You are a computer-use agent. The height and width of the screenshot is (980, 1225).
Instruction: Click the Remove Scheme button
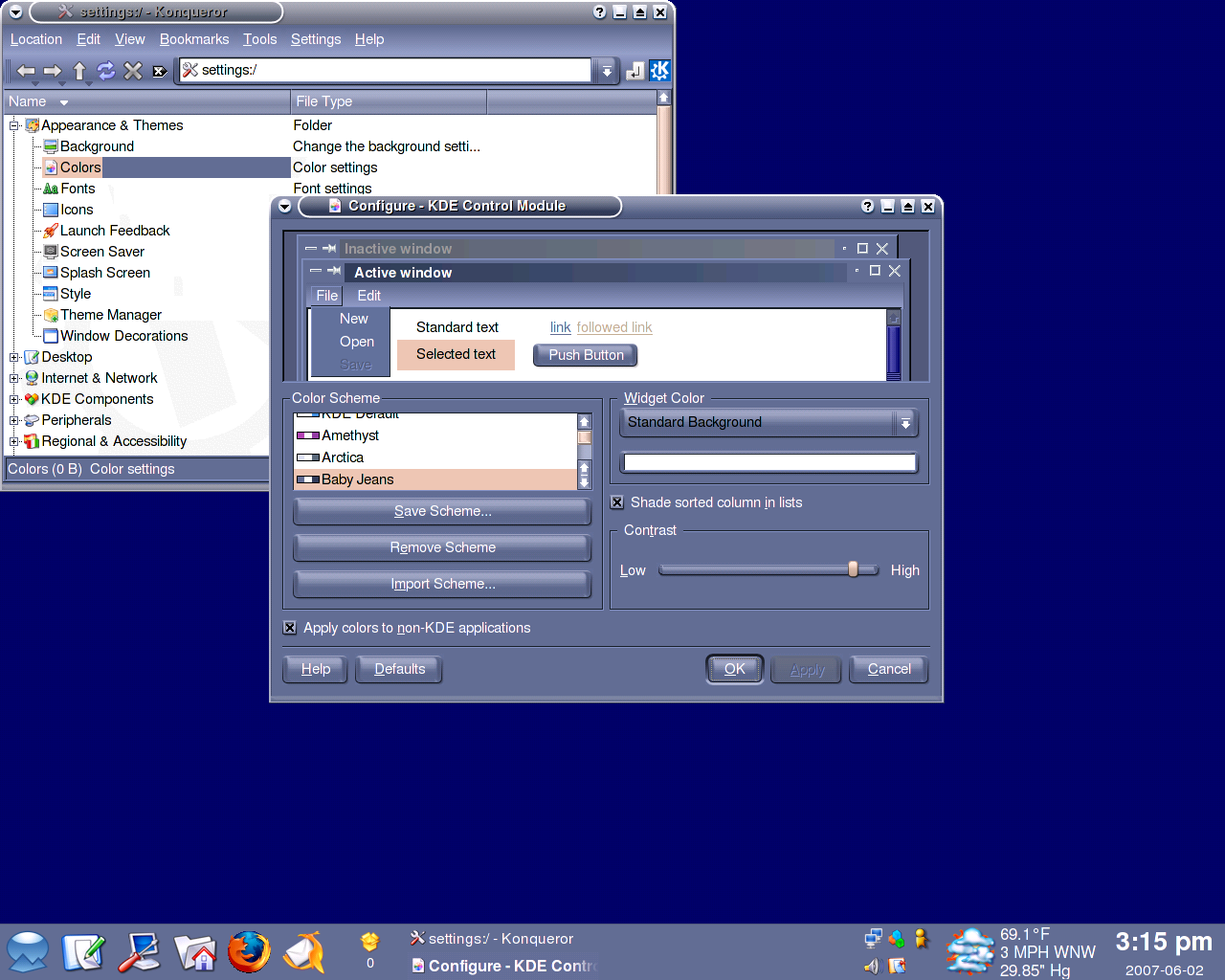tap(442, 547)
